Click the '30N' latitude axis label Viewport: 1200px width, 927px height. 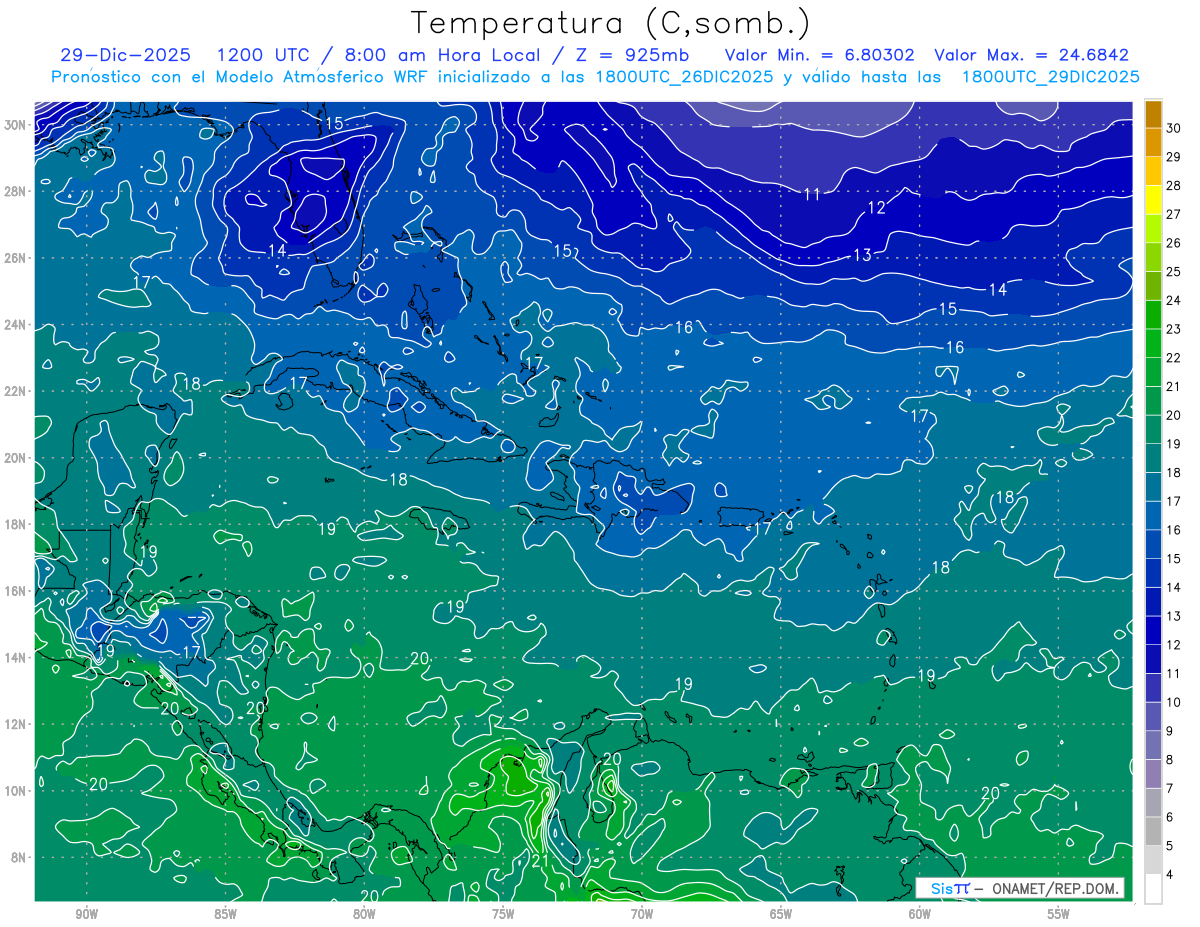click(x=15, y=125)
